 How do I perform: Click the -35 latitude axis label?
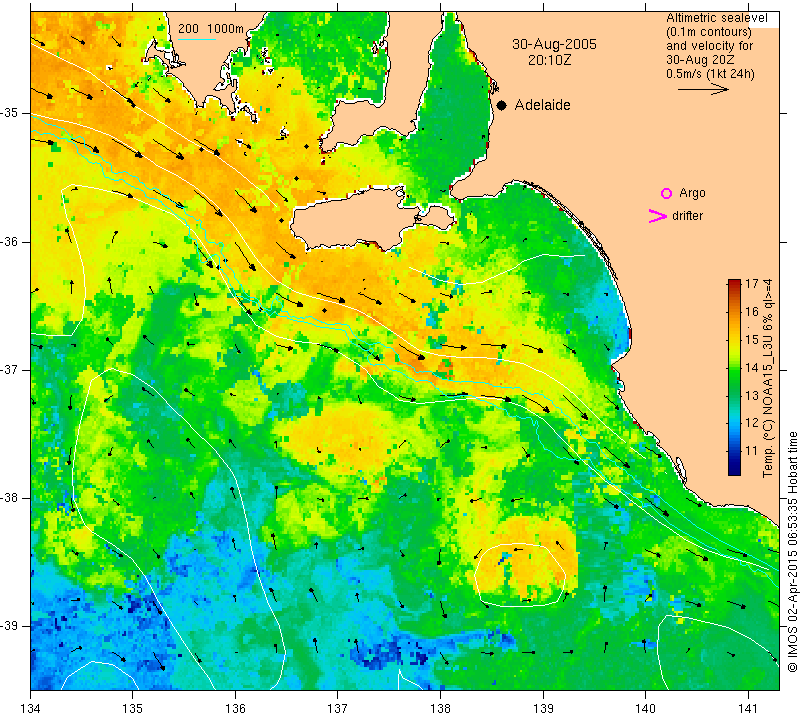point(10,113)
